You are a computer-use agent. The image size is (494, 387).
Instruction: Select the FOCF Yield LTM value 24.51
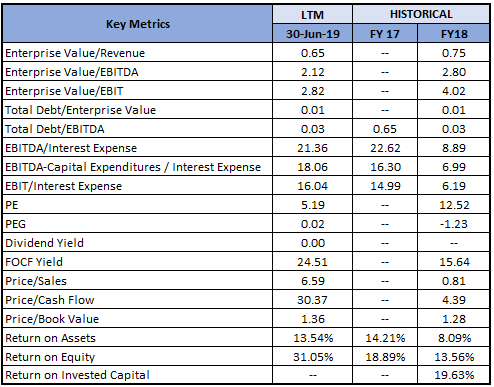[312, 262]
